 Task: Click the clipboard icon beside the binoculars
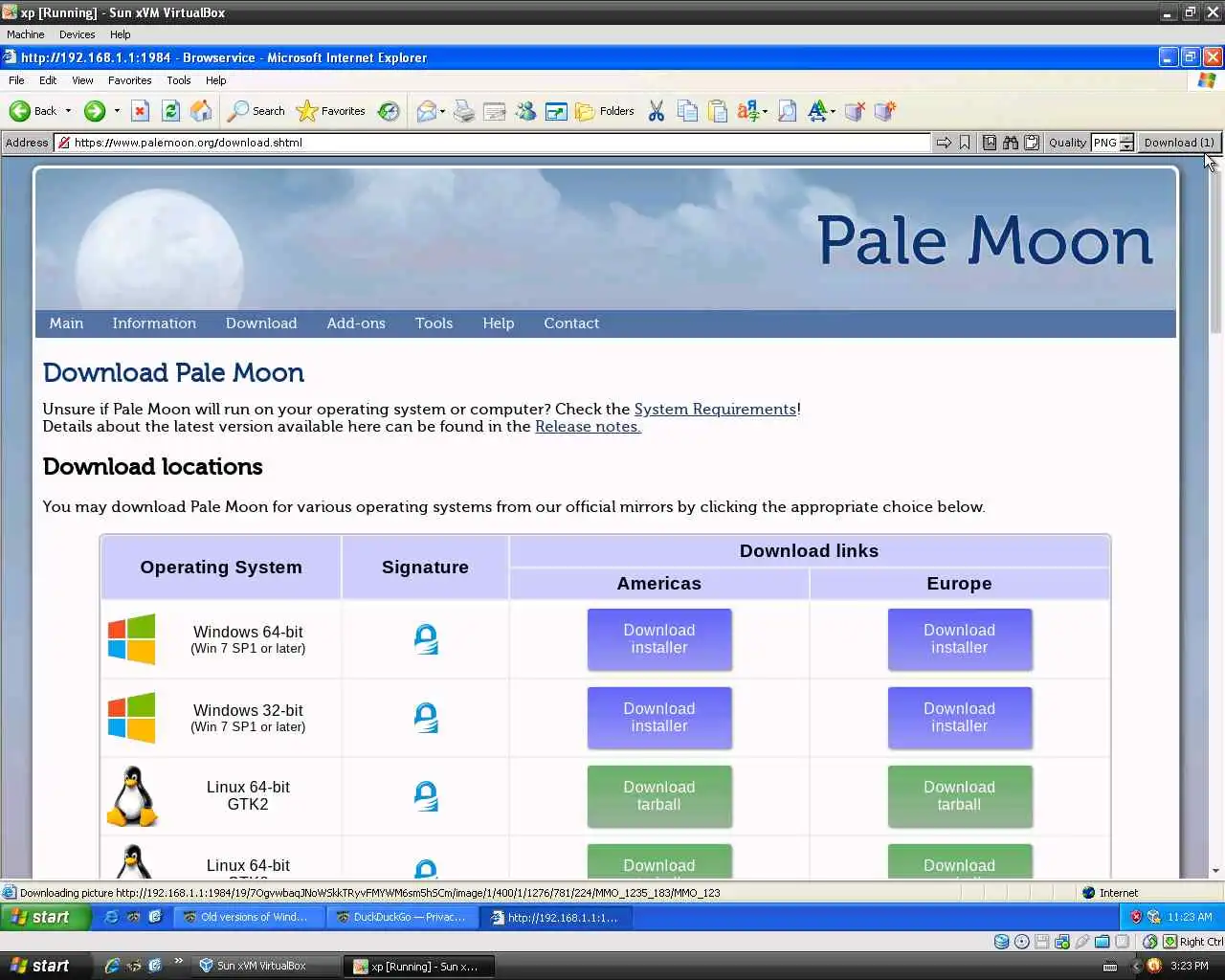pos(1032,143)
